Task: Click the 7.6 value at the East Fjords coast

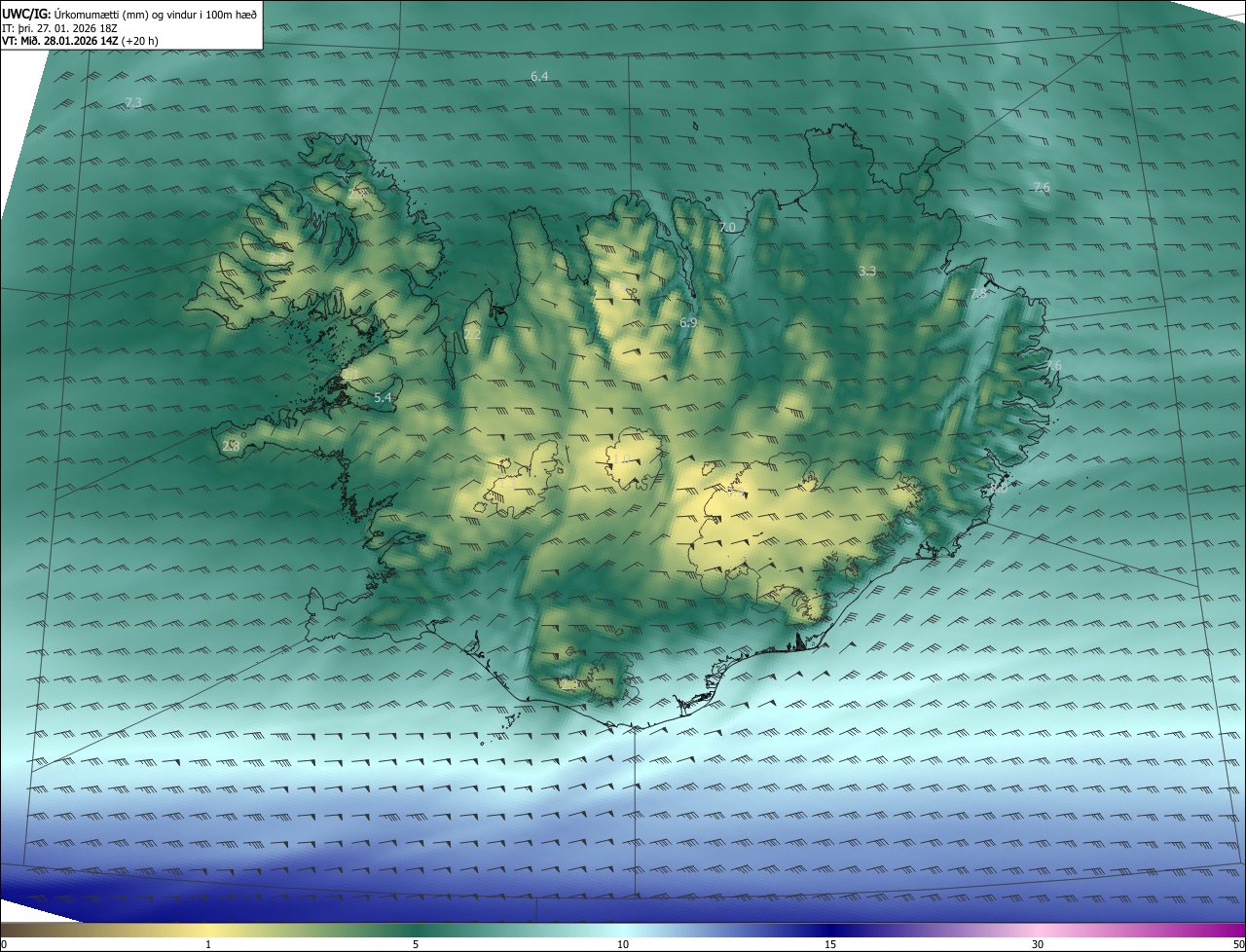Action: point(1053,365)
